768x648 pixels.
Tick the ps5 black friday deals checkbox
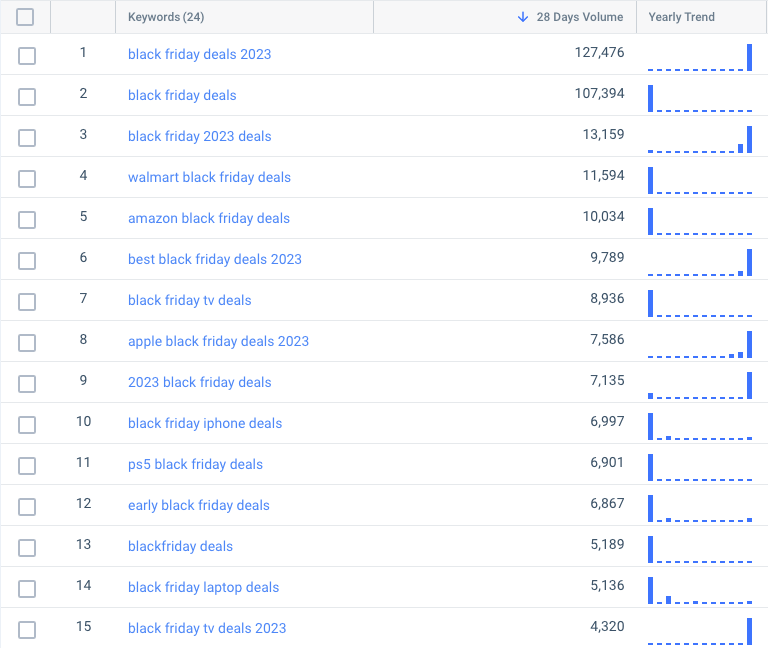(27, 466)
